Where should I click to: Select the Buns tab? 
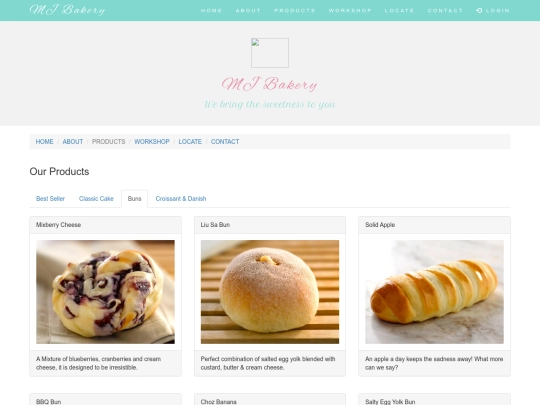pos(134,199)
